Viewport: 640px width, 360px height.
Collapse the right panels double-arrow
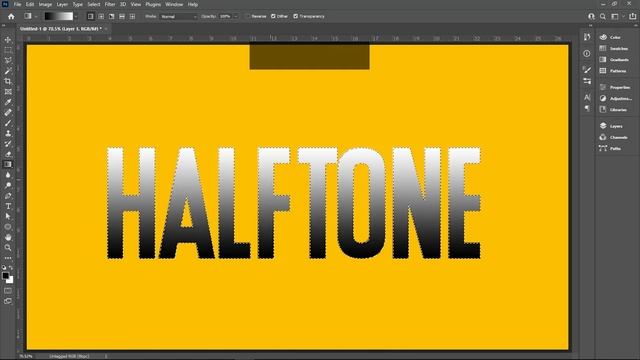(x=635, y=25)
